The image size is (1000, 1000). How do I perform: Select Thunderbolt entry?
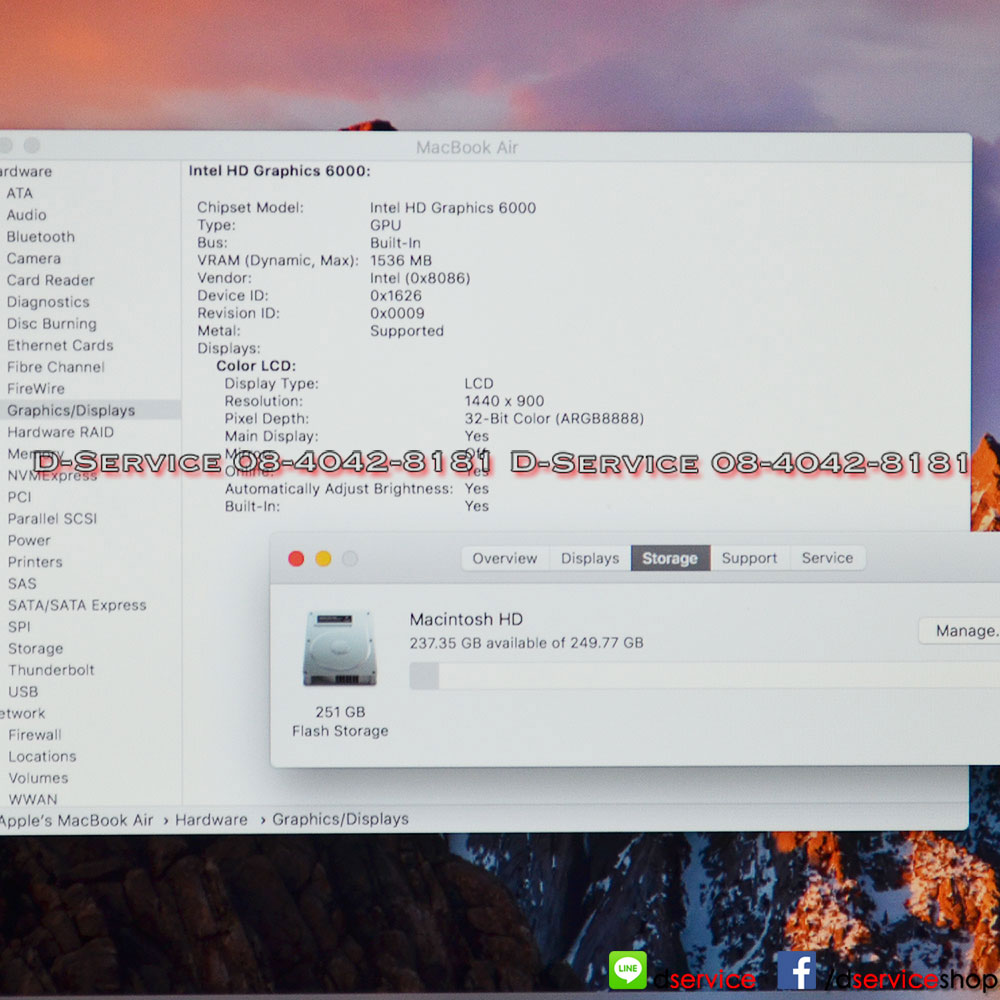51,670
